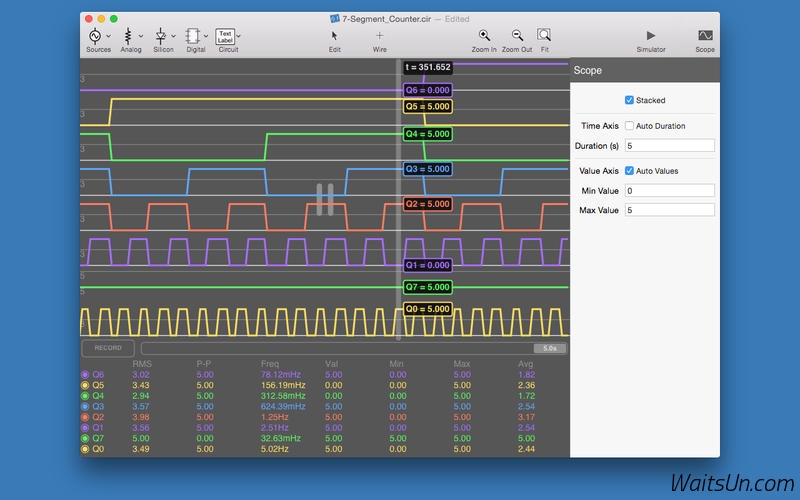Viewport: 800px width, 500px height.
Task: Click the Freq column header
Action: click(x=270, y=364)
